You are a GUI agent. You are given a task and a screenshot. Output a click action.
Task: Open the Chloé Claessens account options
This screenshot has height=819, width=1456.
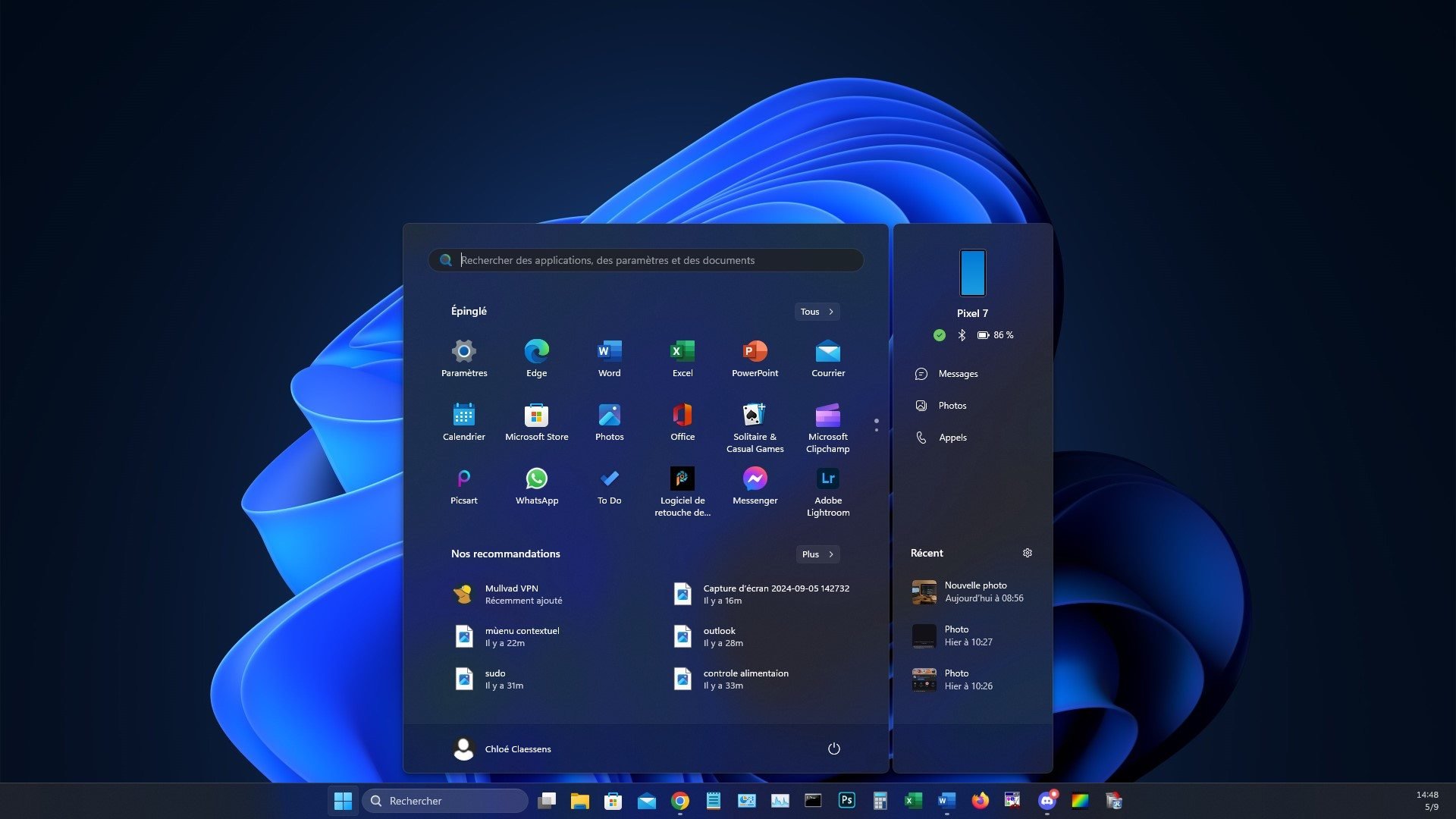pyautogui.click(x=507, y=748)
